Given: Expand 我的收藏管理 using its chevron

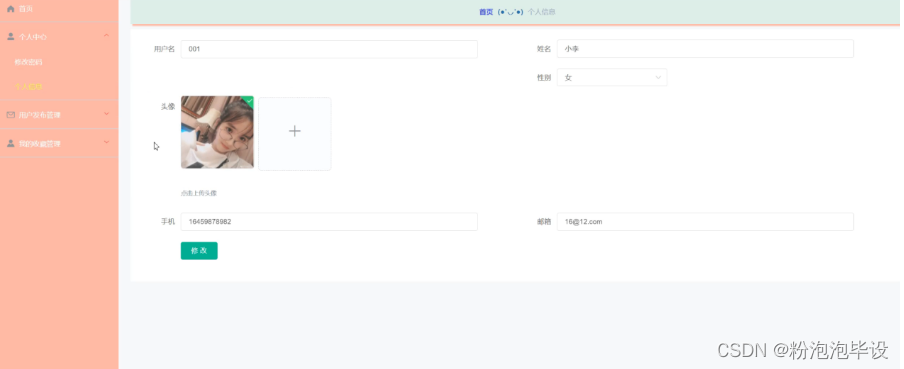Looking at the screenshot, I should click(x=106, y=142).
